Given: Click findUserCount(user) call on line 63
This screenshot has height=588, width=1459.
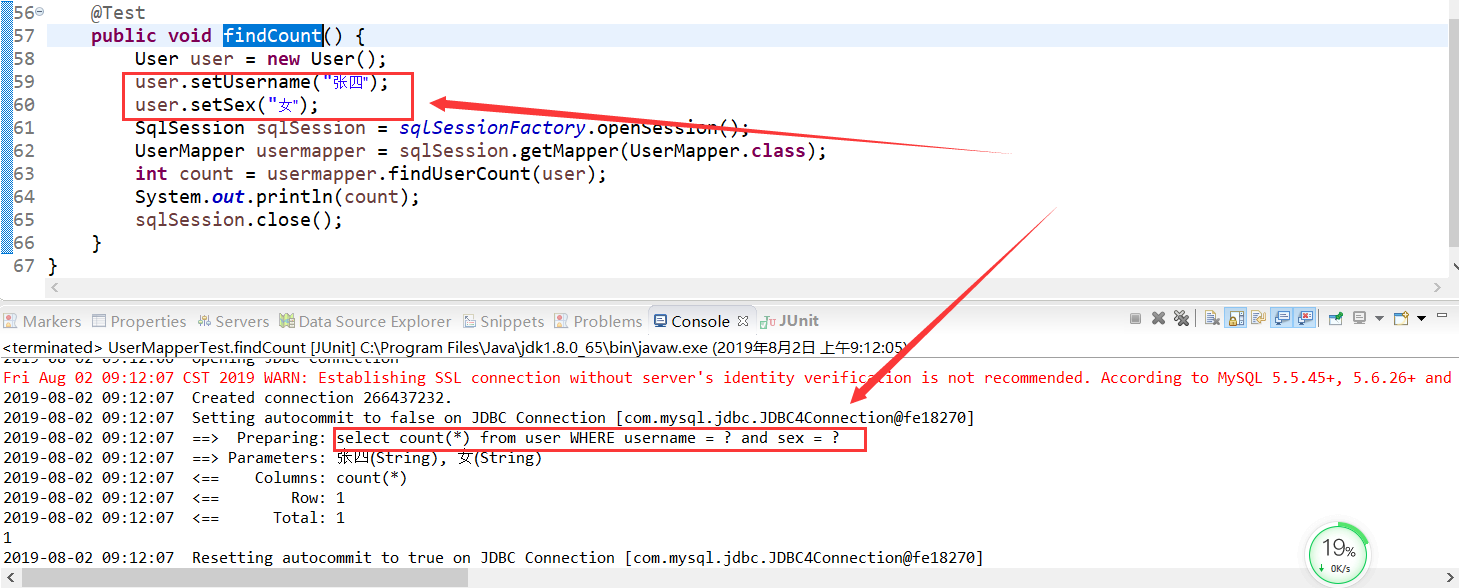Looking at the screenshot, I should point(491,174).
